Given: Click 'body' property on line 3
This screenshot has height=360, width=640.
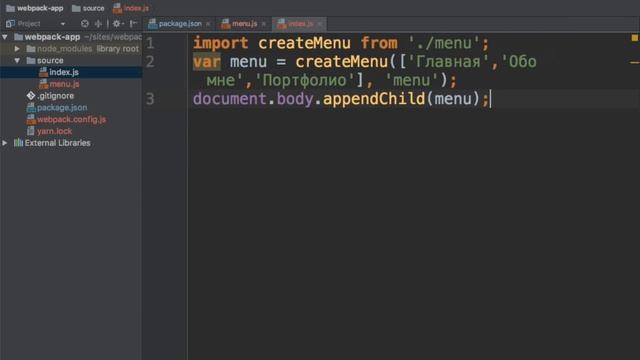Looking at the screenshot, I should [295, 99].
